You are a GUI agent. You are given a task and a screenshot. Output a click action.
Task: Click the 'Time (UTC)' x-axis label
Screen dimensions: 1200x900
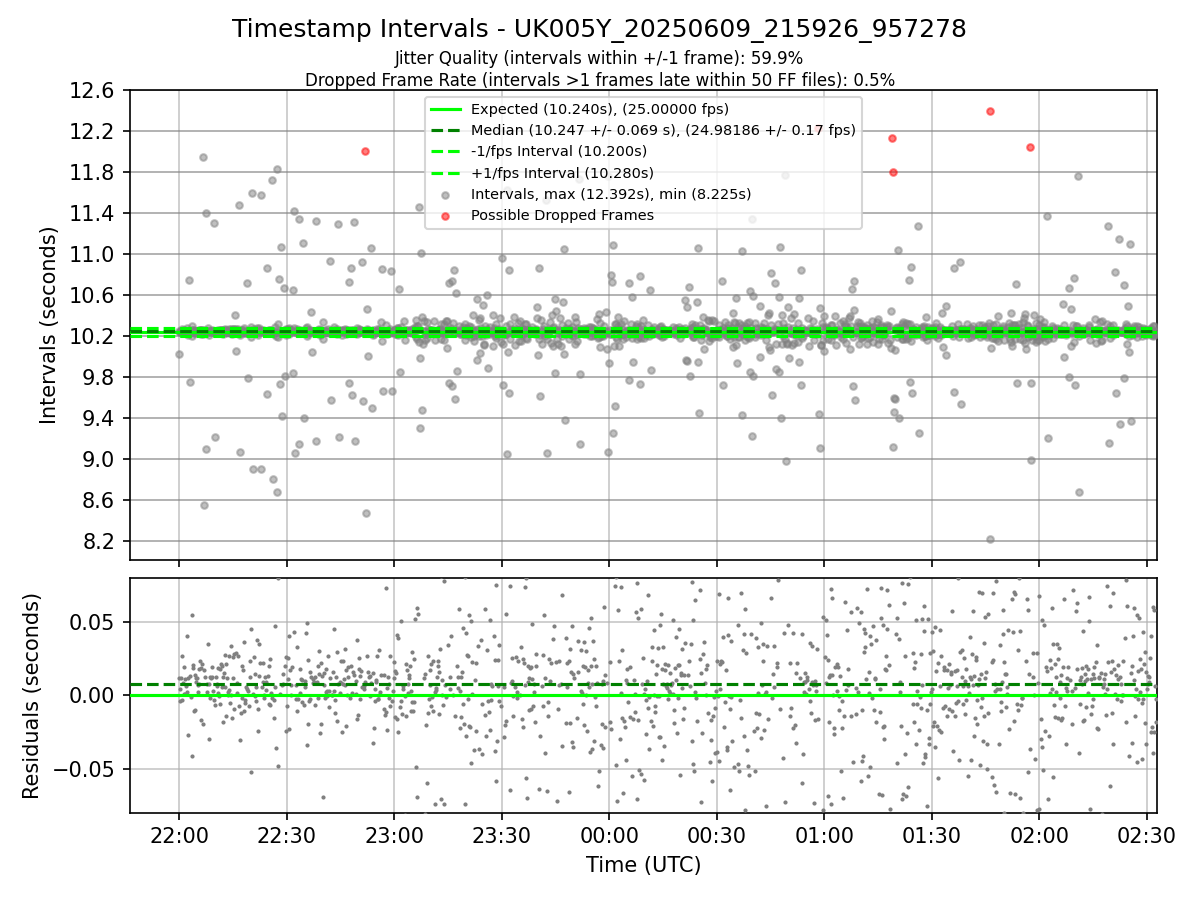(643, 865)
